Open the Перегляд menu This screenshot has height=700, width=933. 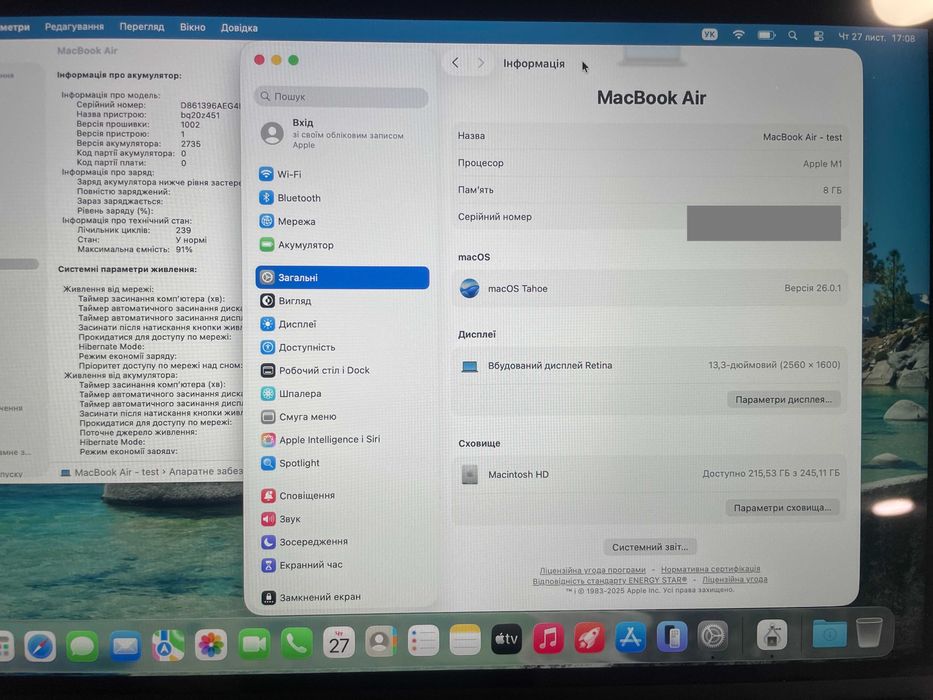click(142, 27)
